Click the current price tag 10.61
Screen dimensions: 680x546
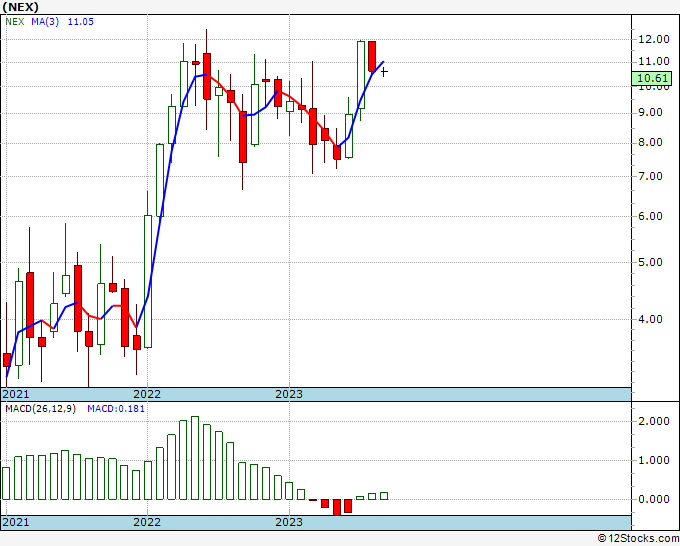pos(654,78)
